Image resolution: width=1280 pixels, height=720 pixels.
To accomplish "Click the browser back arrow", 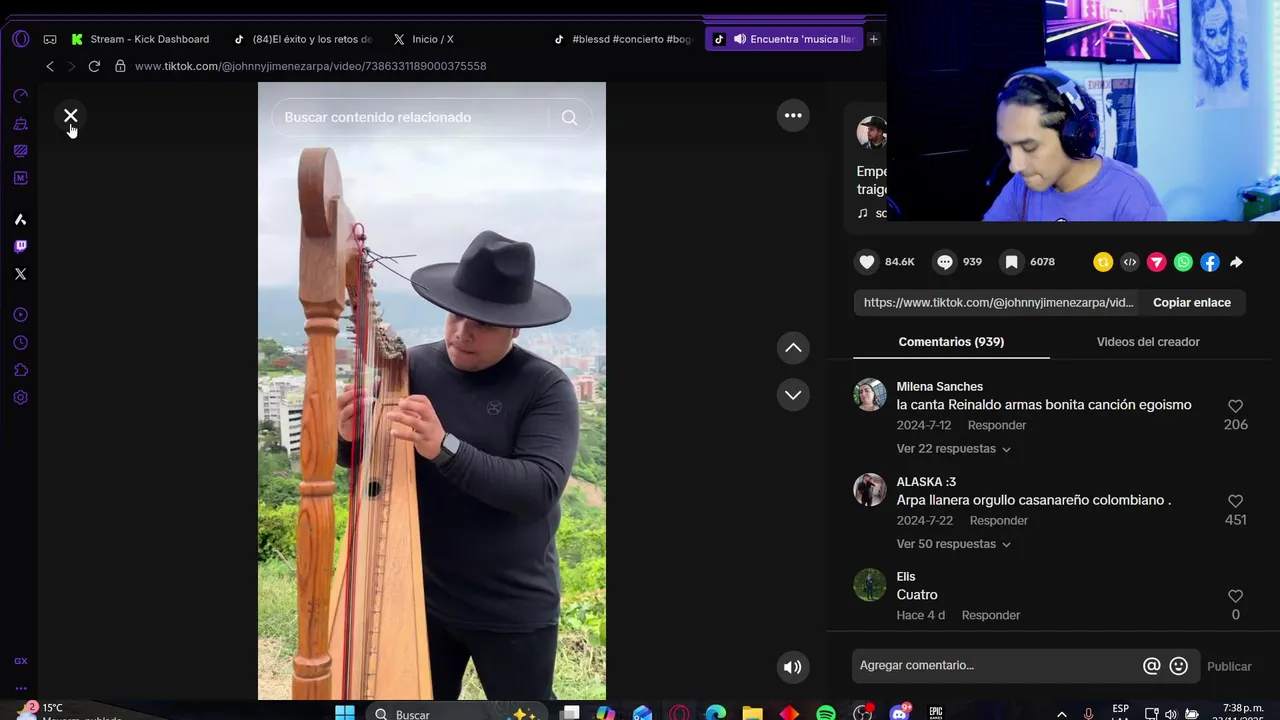I will coord(50,66).
